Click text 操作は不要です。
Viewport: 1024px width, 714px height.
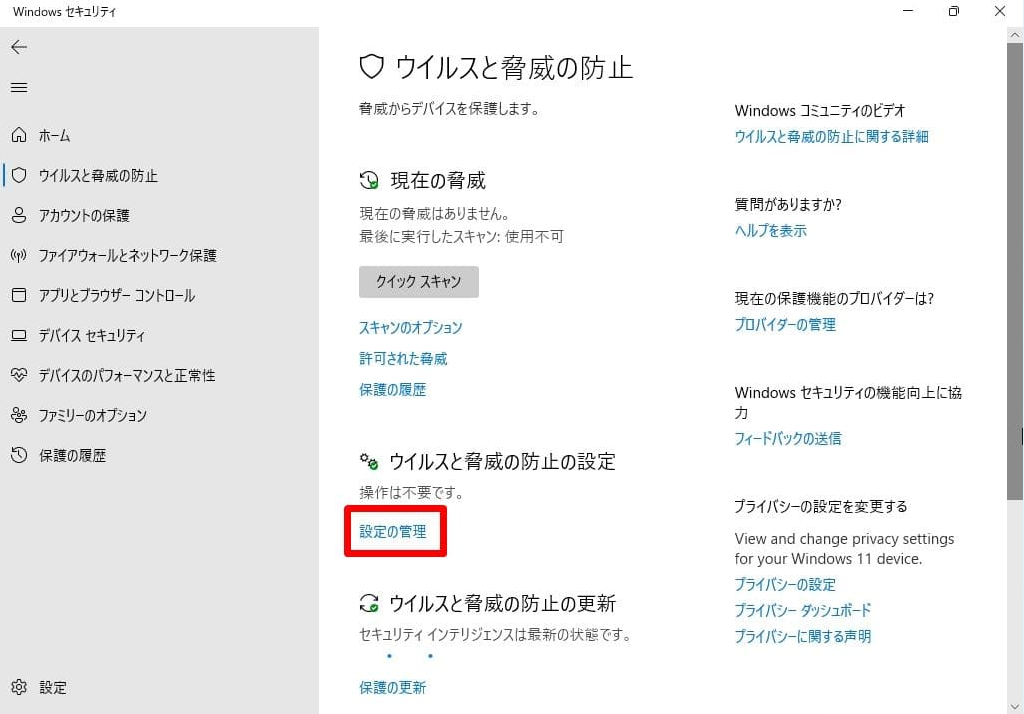point(411,493)
